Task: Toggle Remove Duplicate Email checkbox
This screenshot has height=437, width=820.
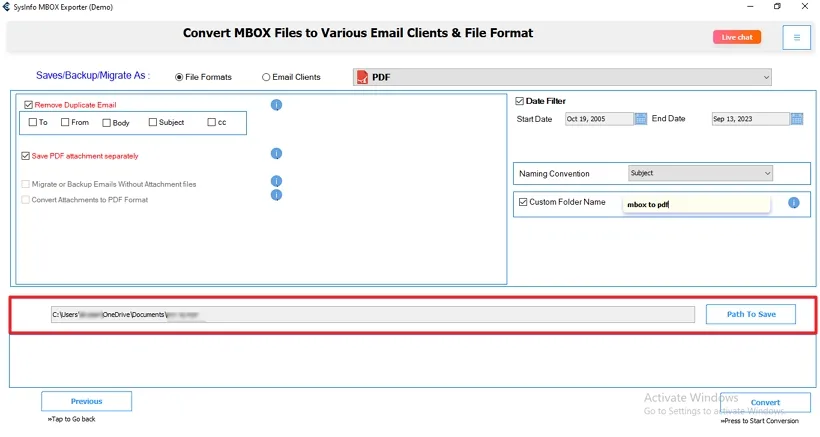Action: coord(29,105)
